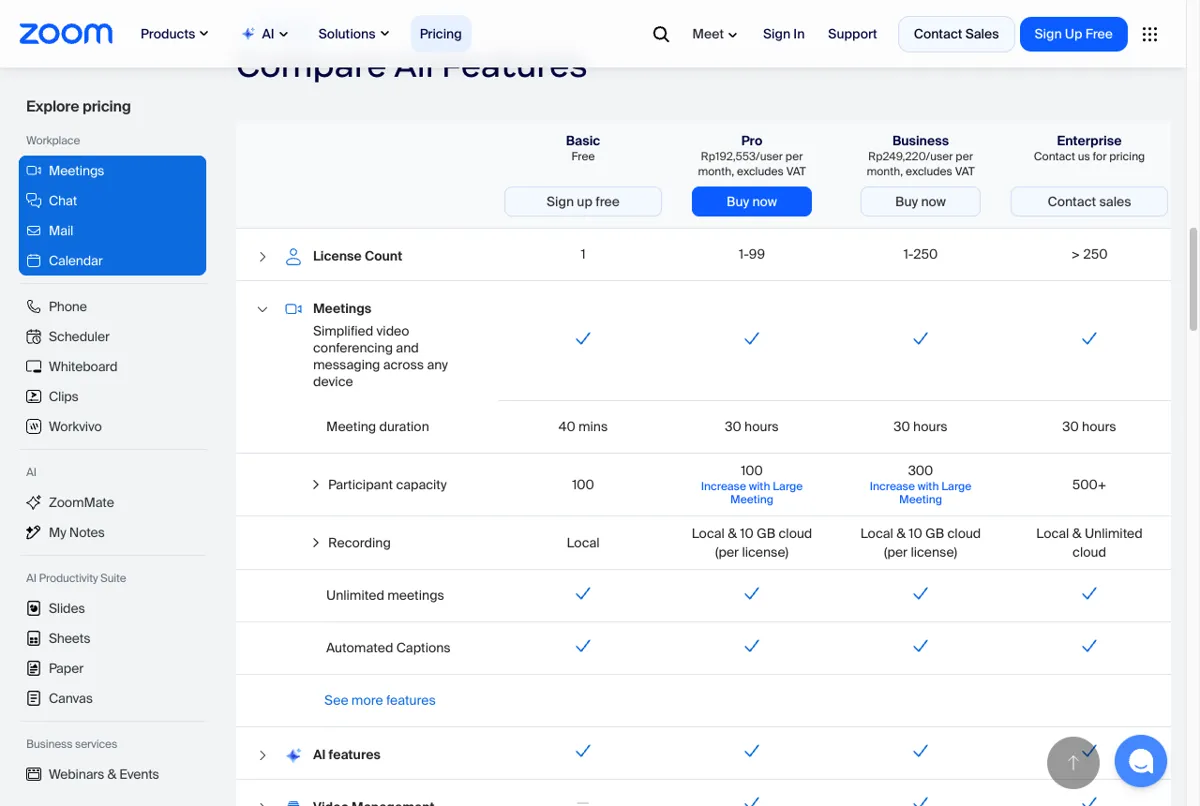This screenshot has height=806, width=1200.
Task: Click the Calendar icon in sidebar
Action: pyautogui.click(x=34, y=261)
